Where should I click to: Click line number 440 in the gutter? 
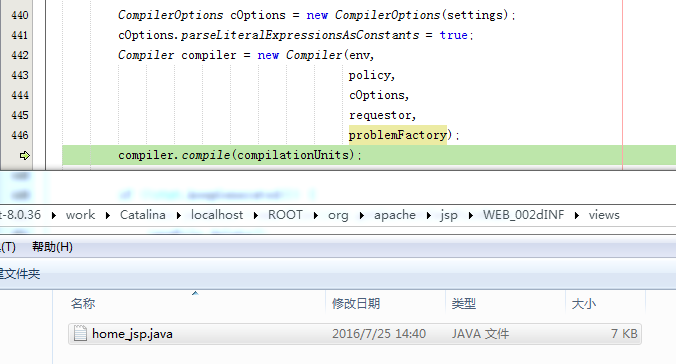tap(20, 15)
